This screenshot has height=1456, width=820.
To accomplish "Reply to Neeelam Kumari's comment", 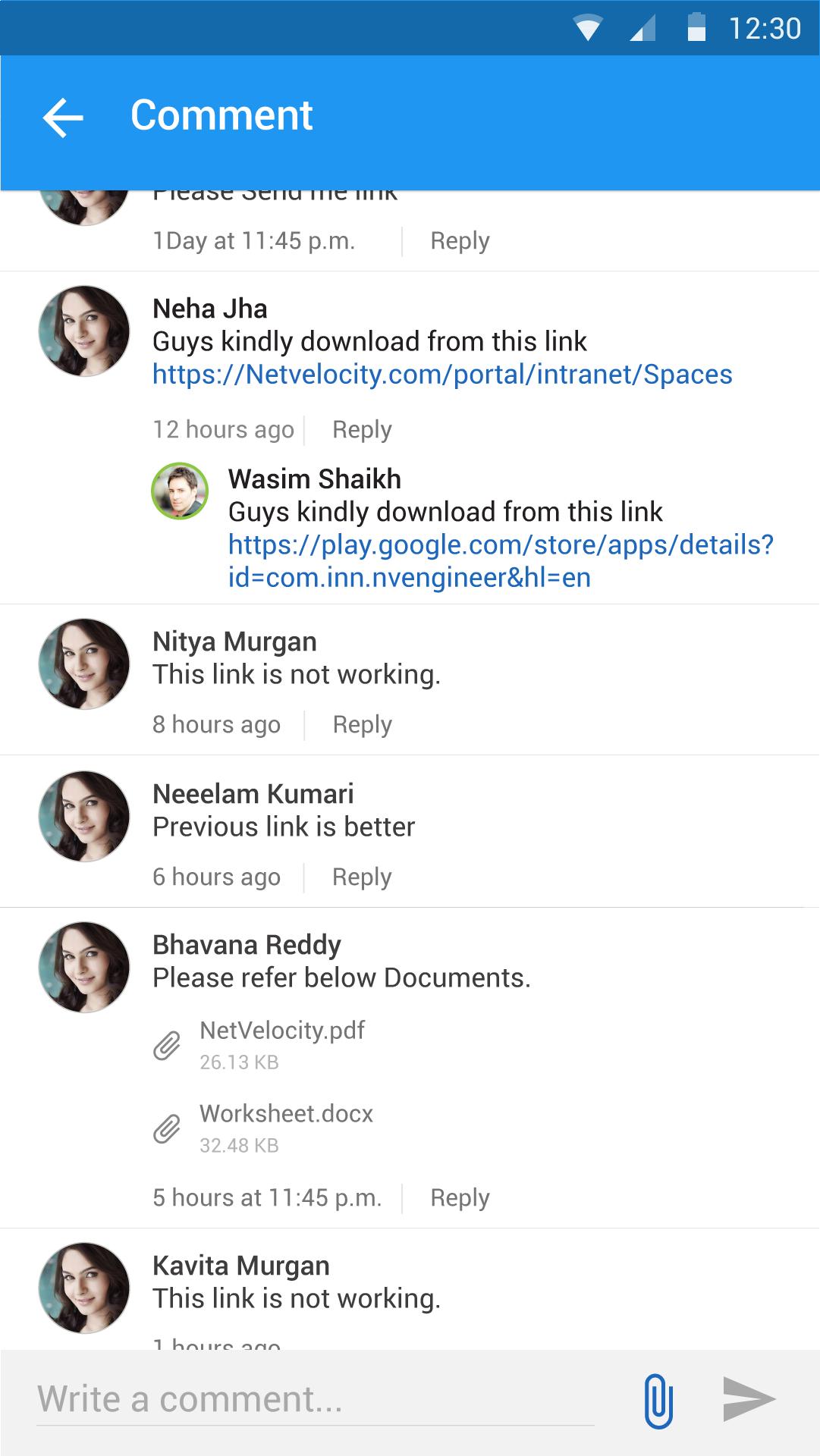I will (362, 877).
